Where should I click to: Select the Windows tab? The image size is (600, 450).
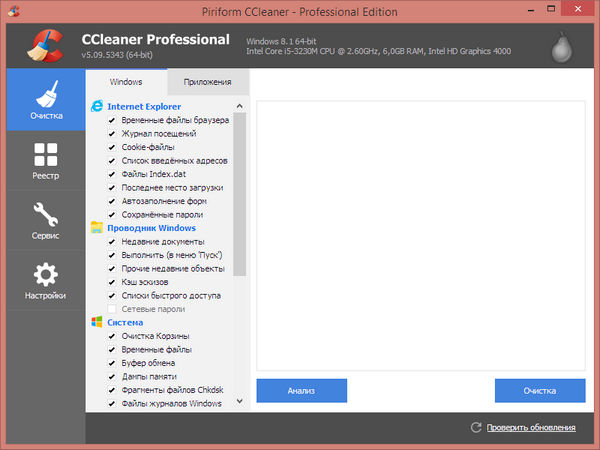click(x=126, y=81)
